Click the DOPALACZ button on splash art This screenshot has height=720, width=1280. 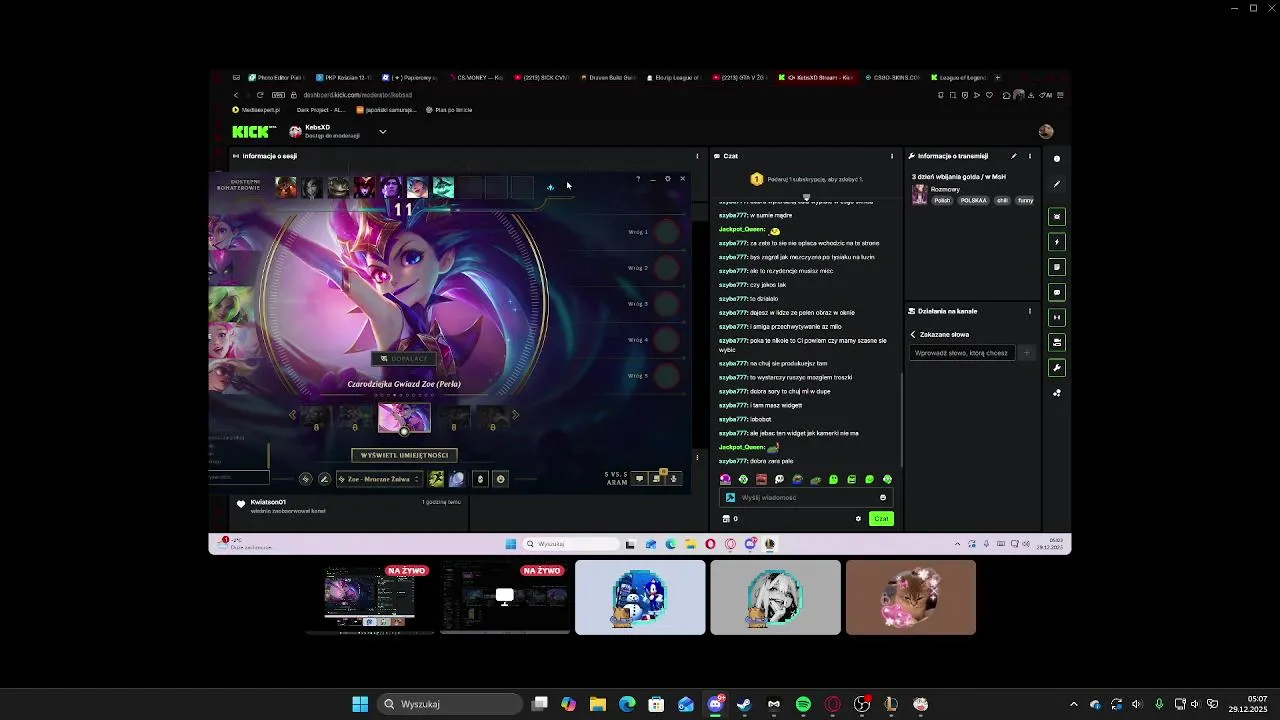(404, 358)
